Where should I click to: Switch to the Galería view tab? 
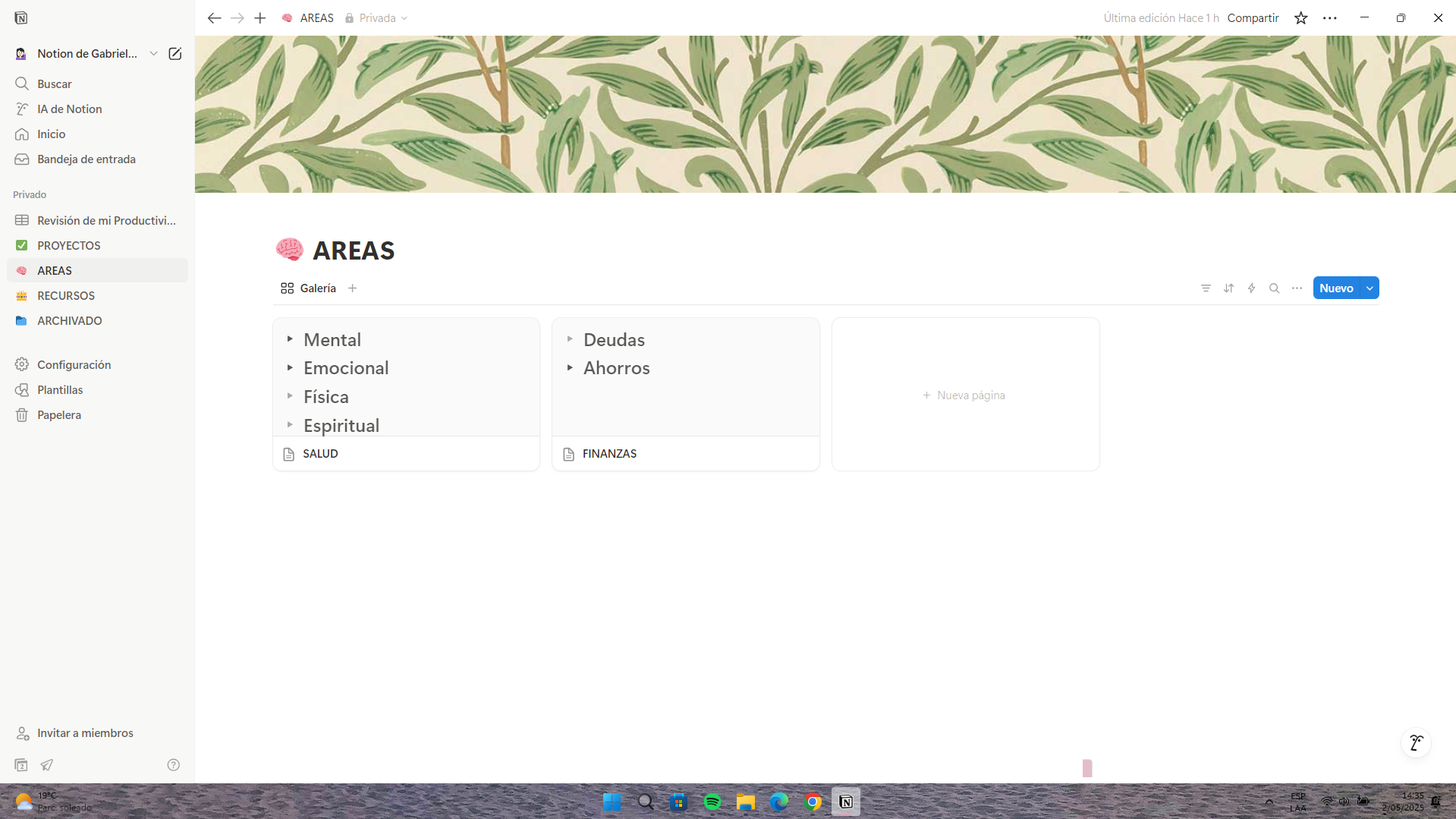(x=309, y=288)
